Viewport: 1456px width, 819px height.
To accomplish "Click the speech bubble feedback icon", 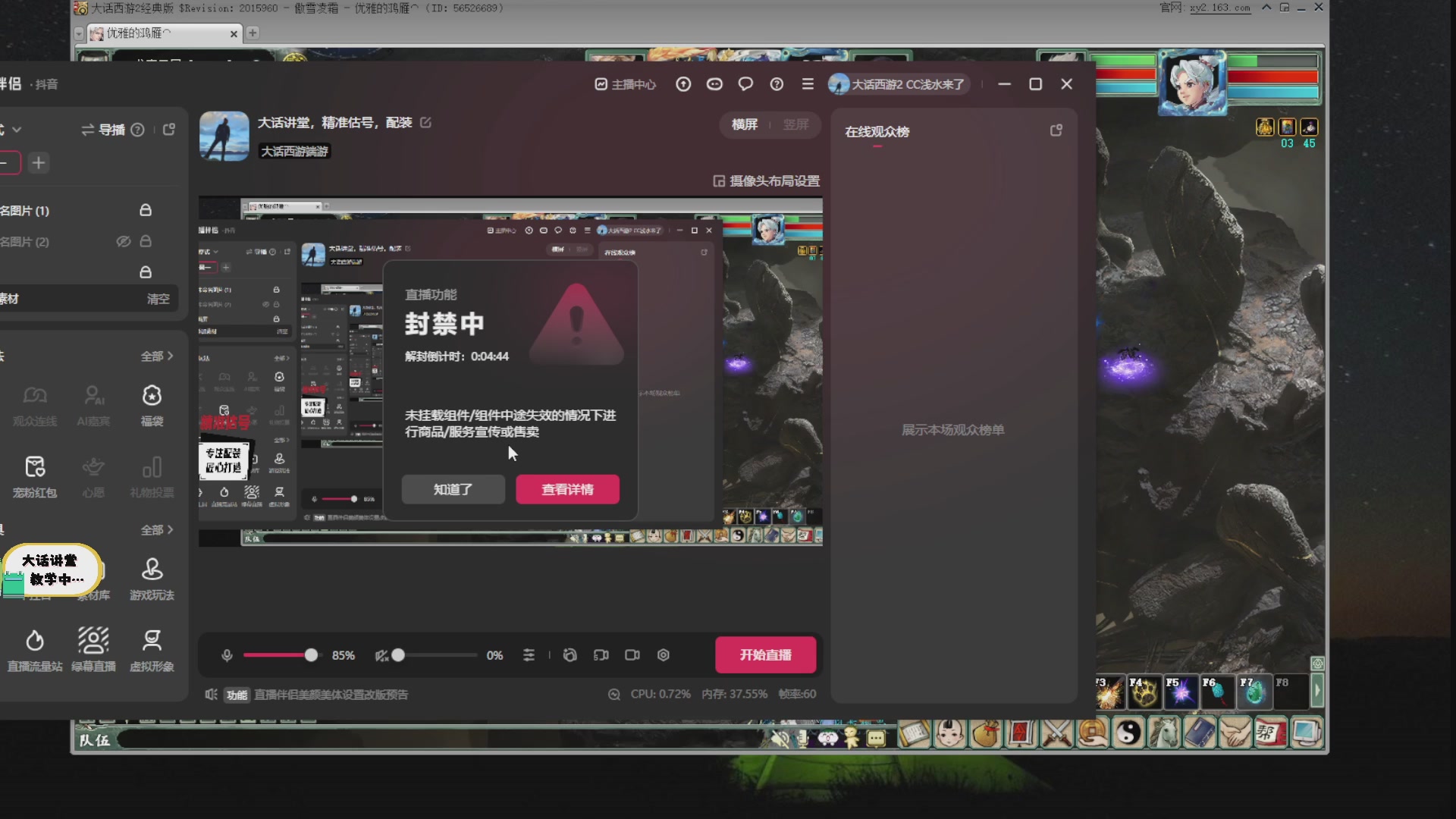I will [x=745, y=84].
